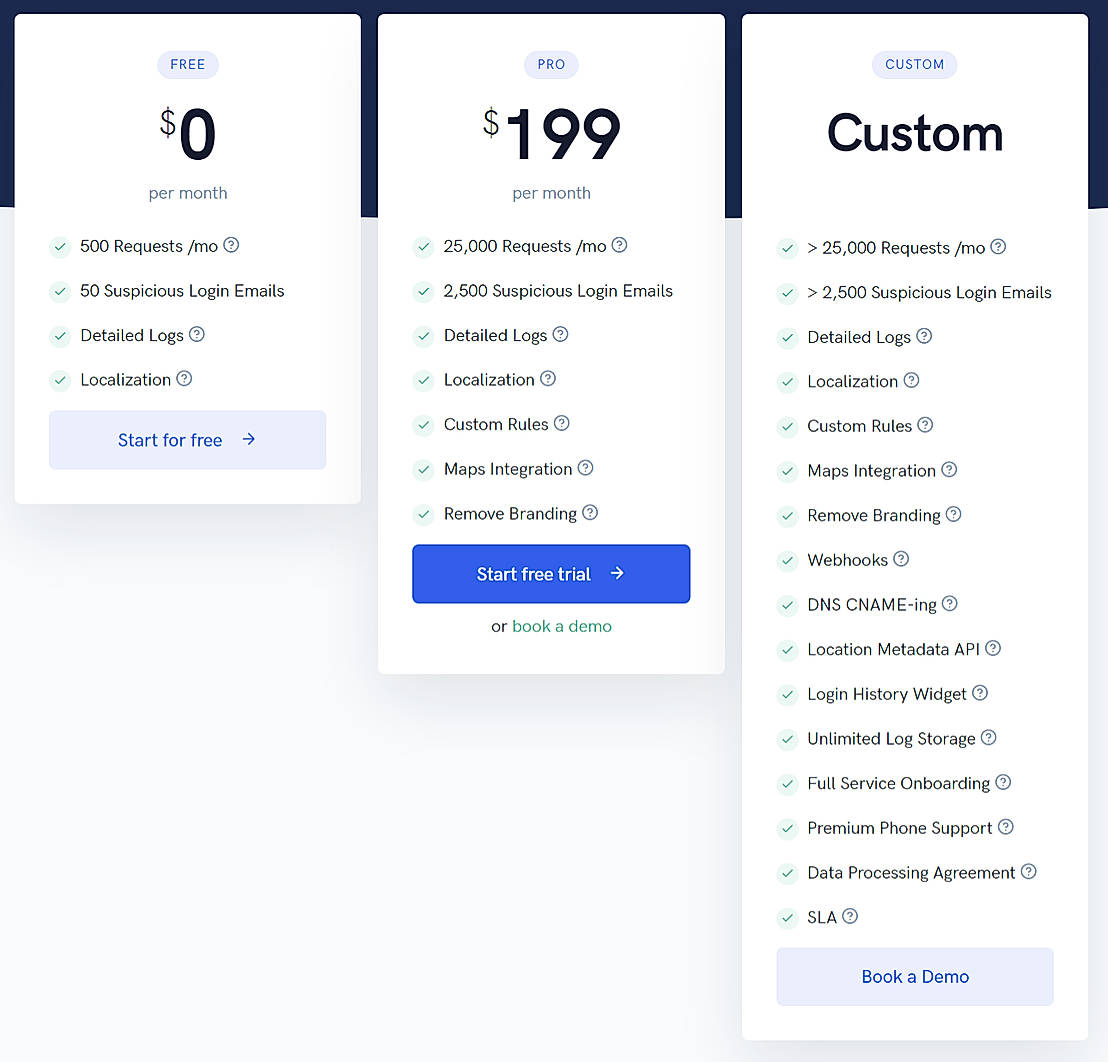Show info for Login History Widget

pos(980,693)
